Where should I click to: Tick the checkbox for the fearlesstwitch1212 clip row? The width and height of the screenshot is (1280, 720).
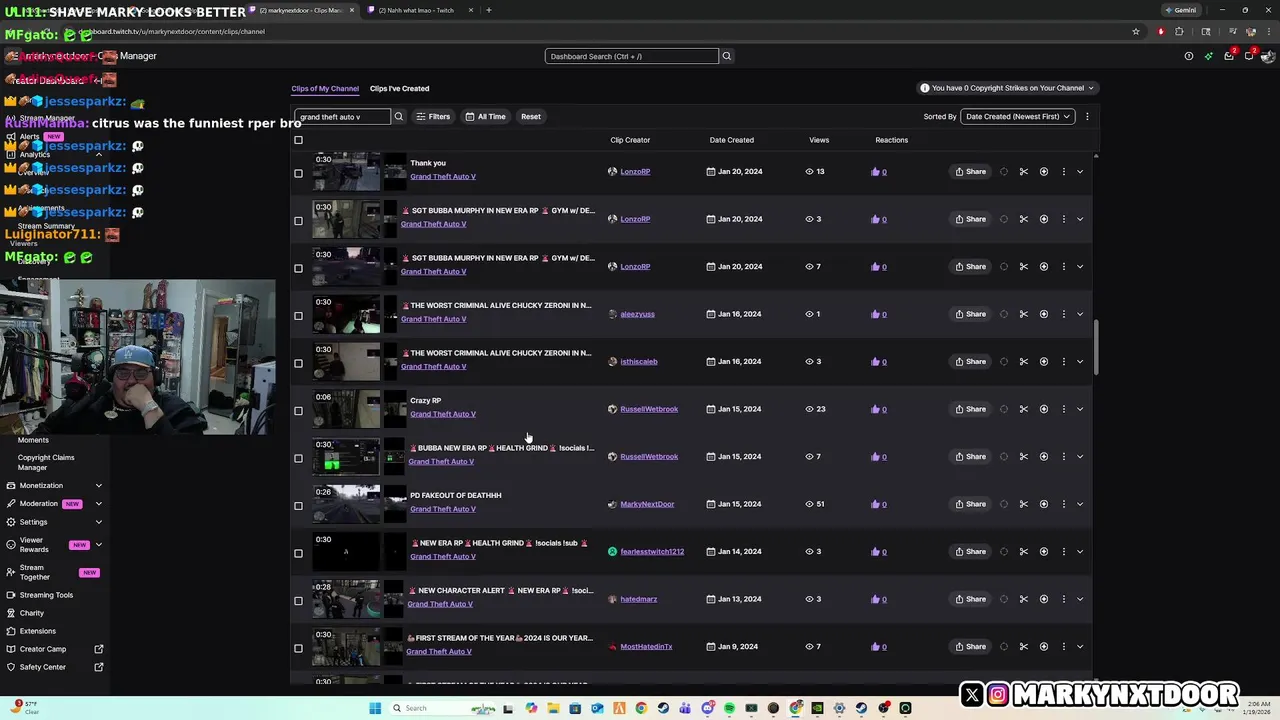coord(298,552)
